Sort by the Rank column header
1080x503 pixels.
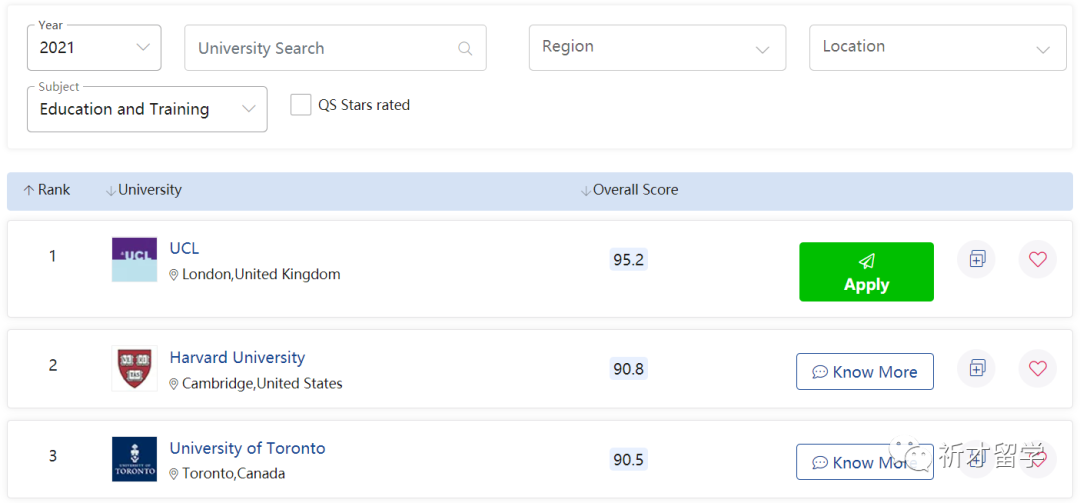[47, 190]
